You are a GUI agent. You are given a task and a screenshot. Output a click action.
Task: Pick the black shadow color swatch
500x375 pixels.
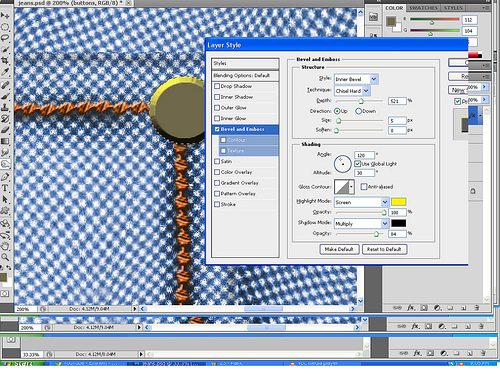click(x=398, y=223)
